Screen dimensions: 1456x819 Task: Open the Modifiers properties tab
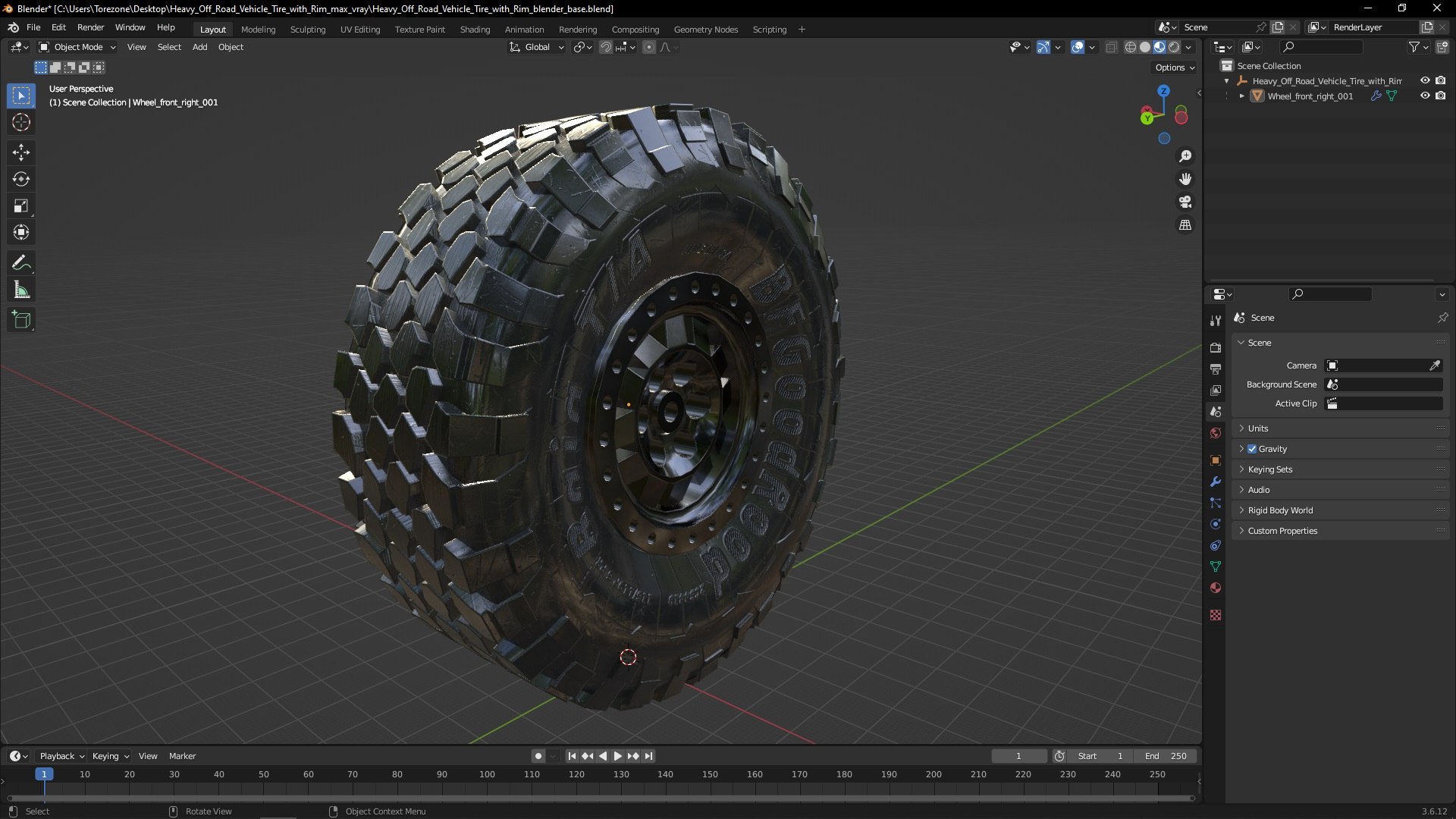1216,482
